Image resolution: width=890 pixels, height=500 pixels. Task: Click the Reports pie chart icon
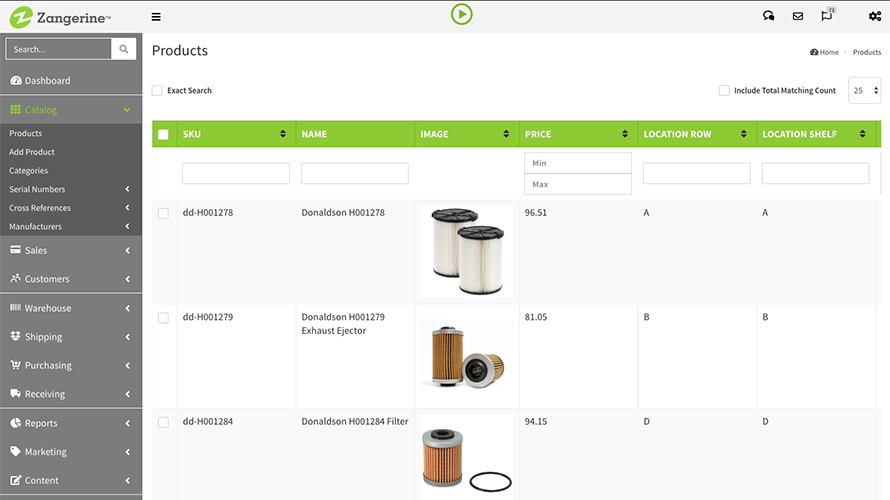15,423
